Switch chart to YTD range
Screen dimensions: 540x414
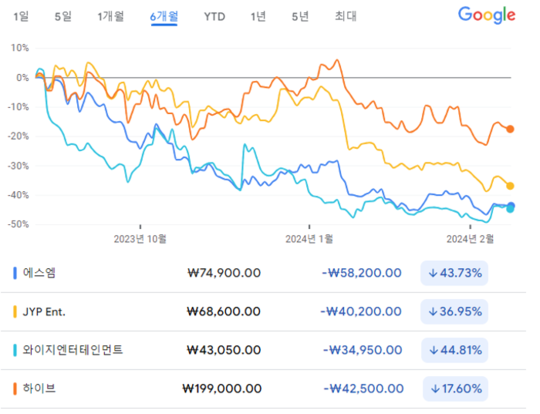coord(215,17)
